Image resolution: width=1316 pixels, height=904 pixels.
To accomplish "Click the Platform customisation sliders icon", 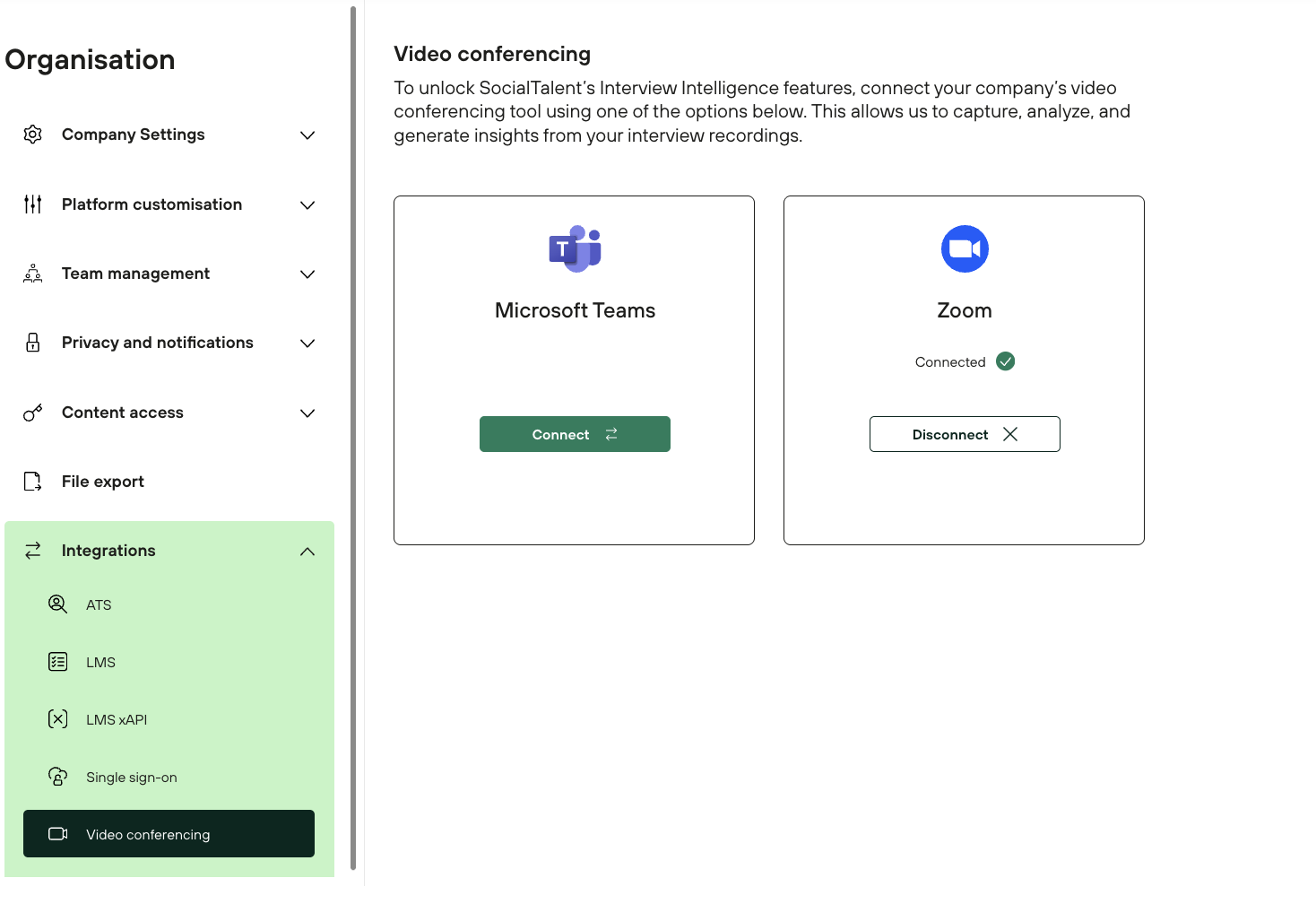I will pos(33,204).
